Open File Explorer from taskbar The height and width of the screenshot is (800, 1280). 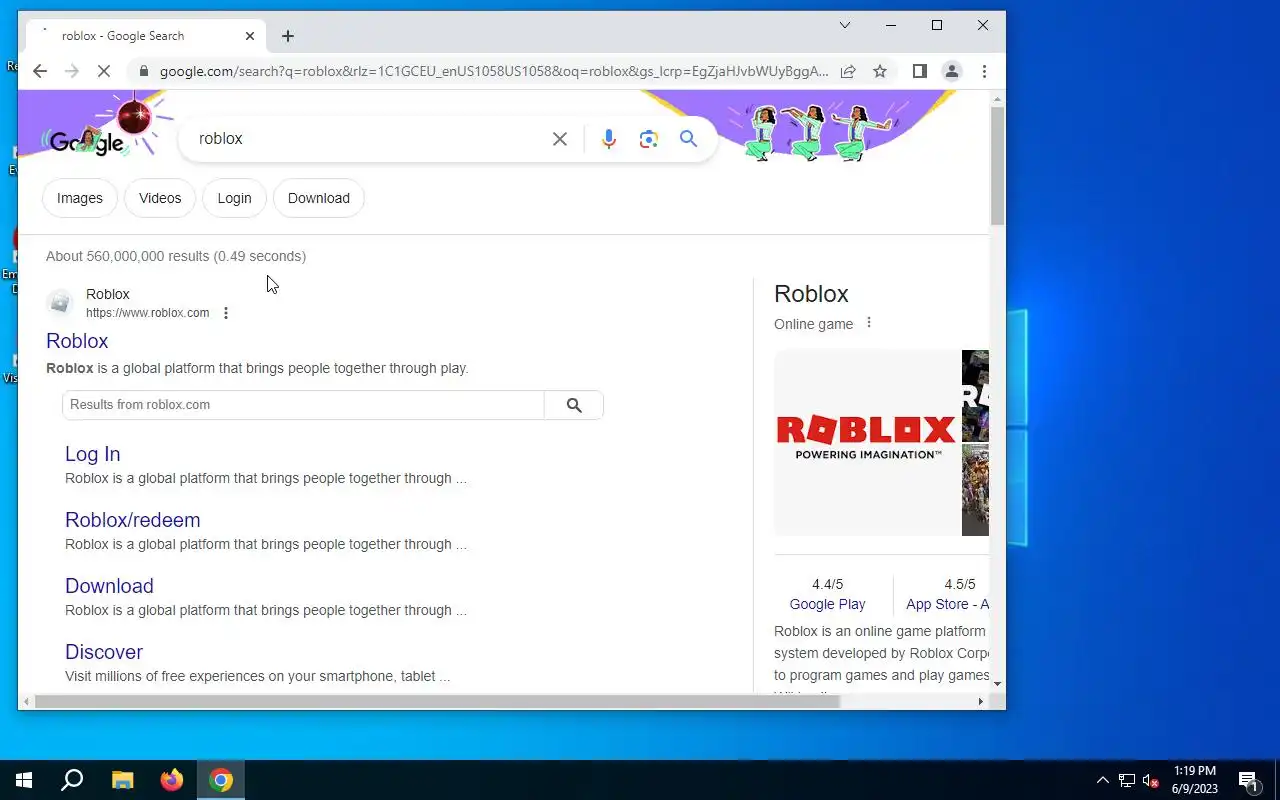(122, 780)
